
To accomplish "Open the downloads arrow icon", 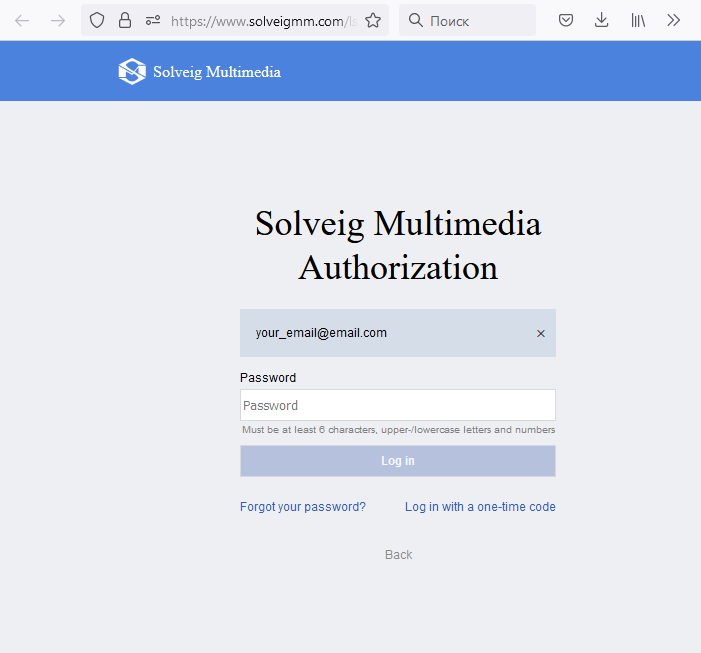I will point(602,21).
